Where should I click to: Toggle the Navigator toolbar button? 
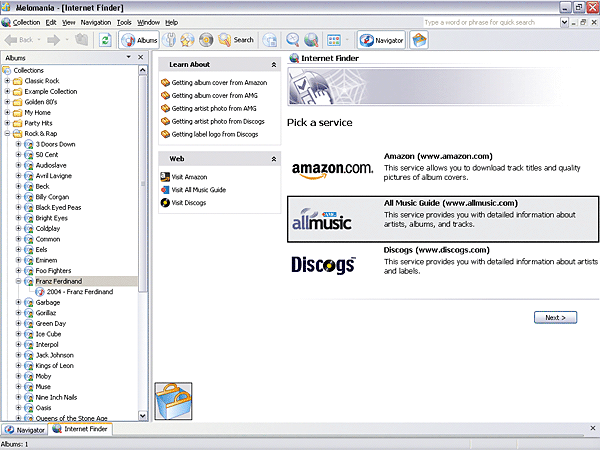click(x=381, y=40)
